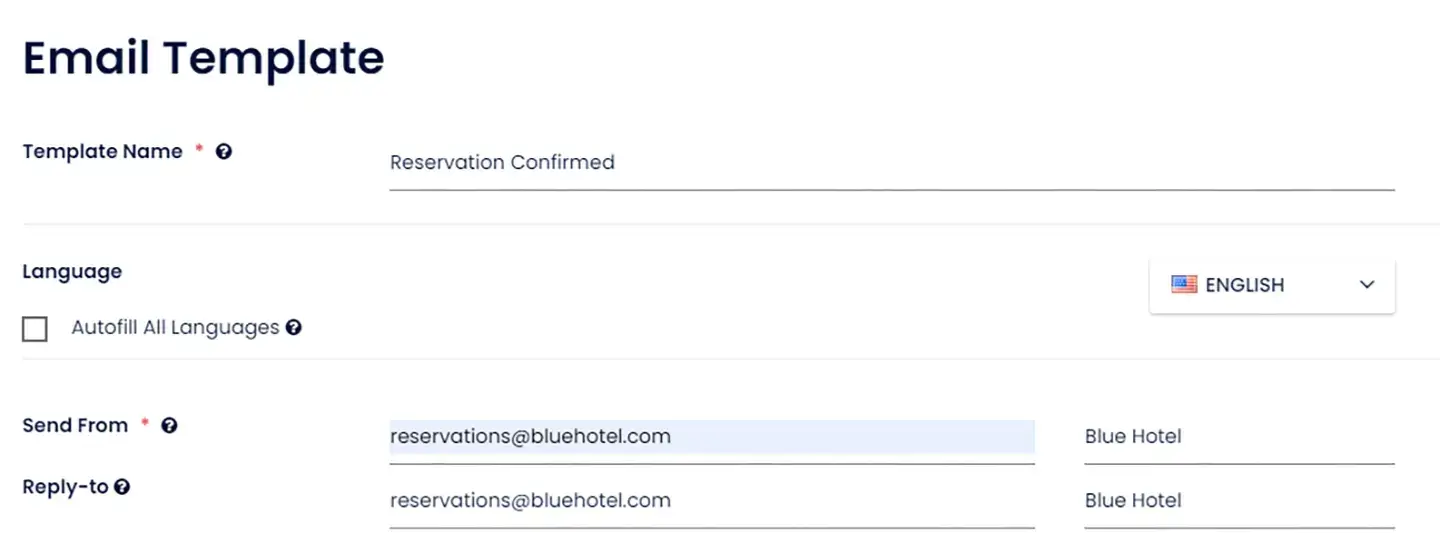Expand the language chevron arrow
1440x533 pixels.
coord(1368,285)
